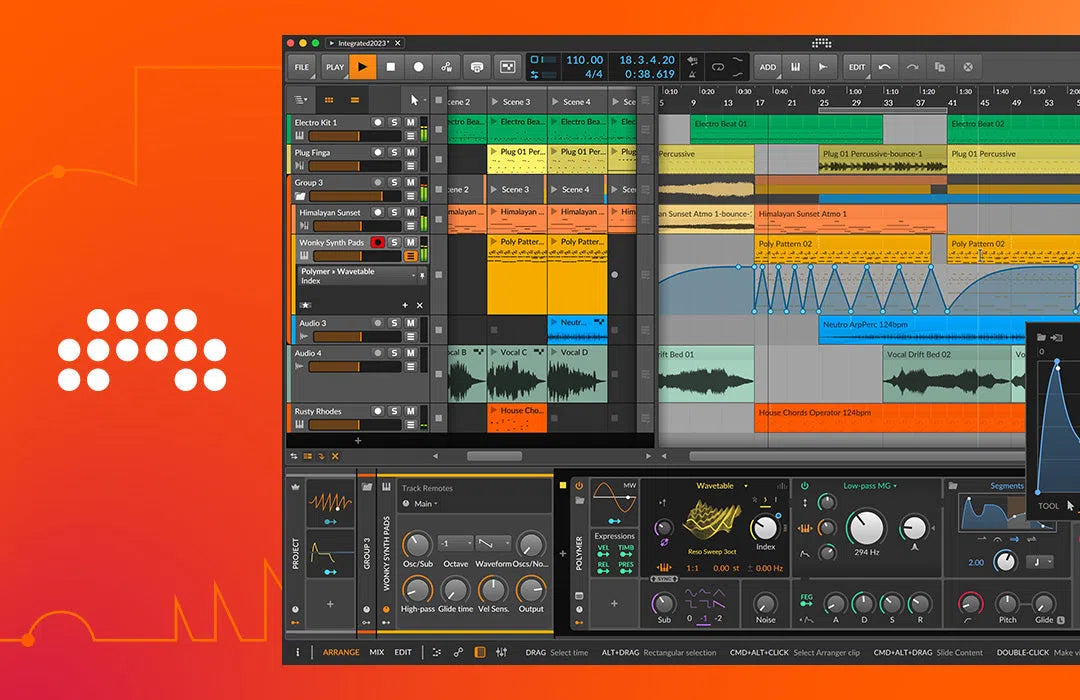Image resolution: width=1080 pixels, height=700 pixels.
Task: Open the Octave dropdown in the device panel
Action: (x=455, y=543)
